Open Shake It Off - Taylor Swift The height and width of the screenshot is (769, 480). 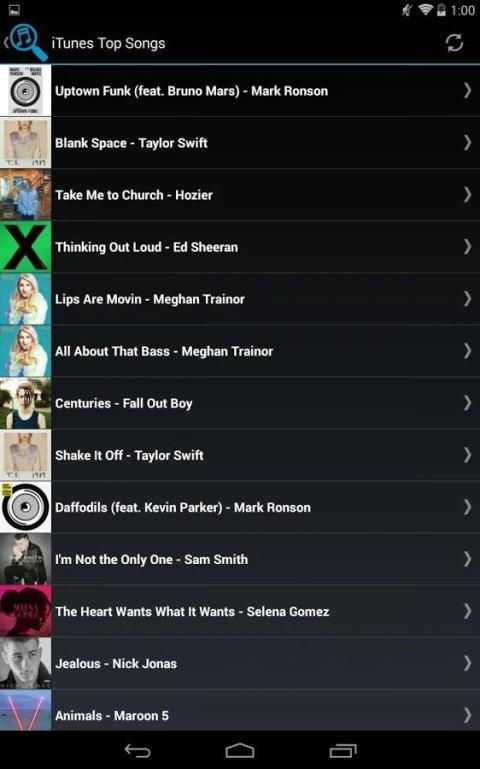240,455
